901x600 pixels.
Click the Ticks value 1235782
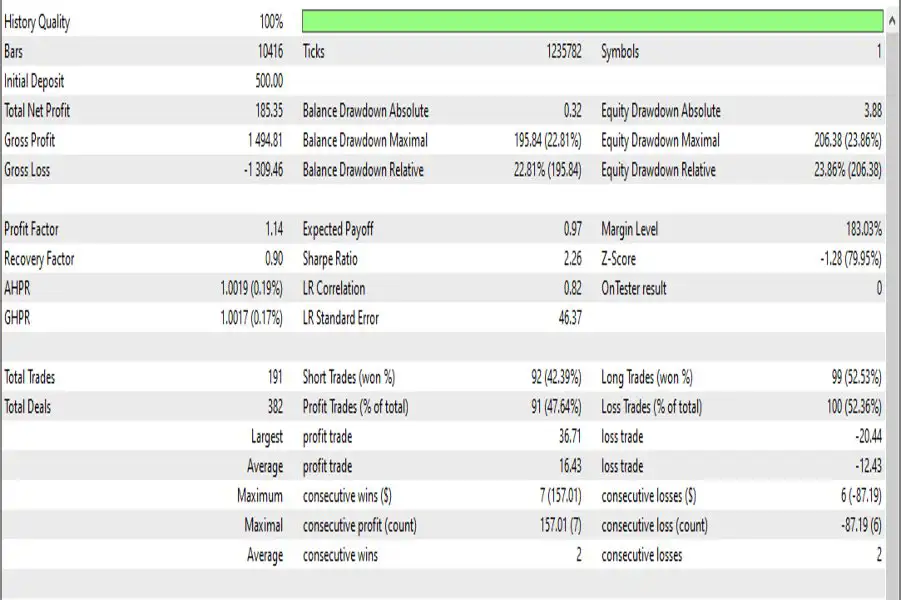[559, 52]
